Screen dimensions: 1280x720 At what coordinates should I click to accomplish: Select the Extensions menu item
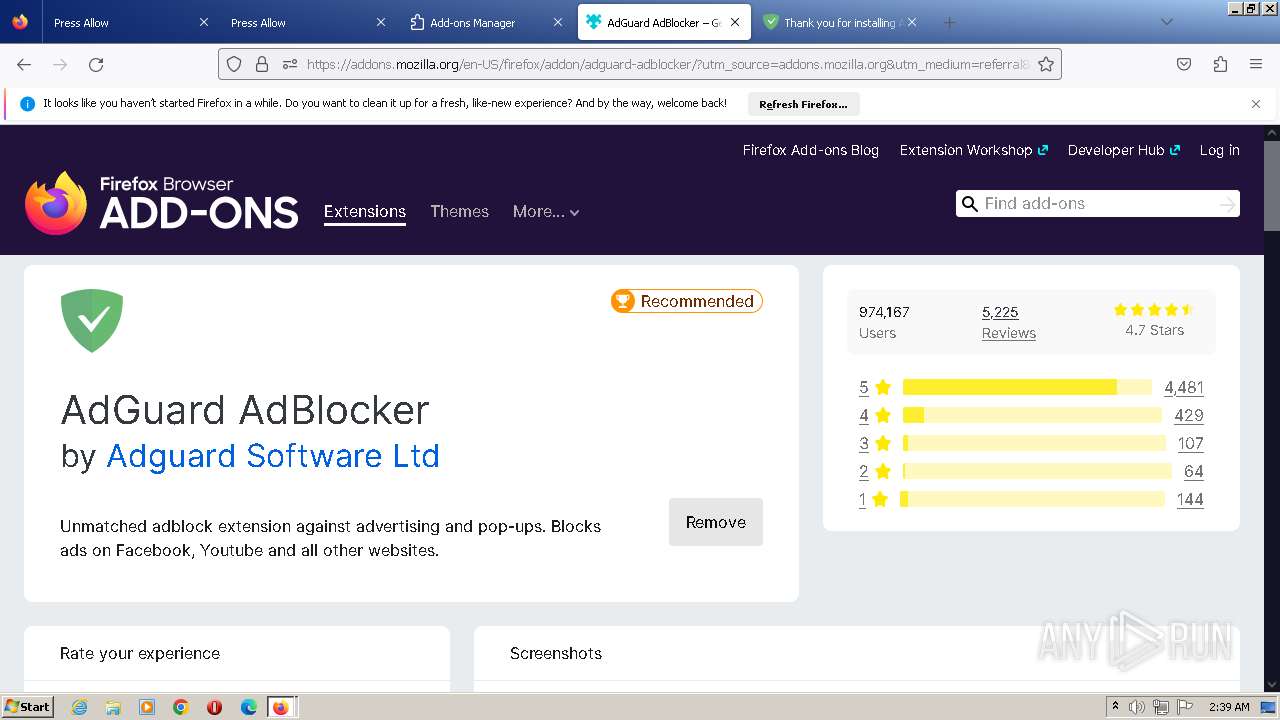point(365,211)
